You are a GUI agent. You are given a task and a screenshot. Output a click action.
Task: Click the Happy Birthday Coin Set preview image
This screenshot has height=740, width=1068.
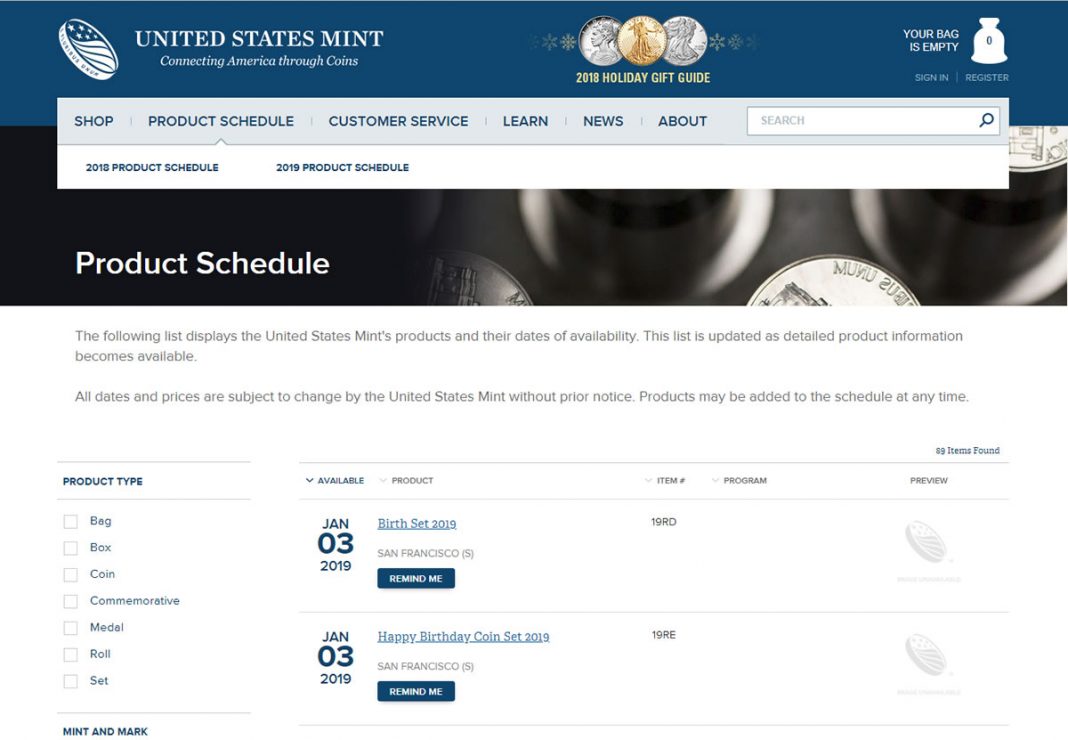click(928, 661)
